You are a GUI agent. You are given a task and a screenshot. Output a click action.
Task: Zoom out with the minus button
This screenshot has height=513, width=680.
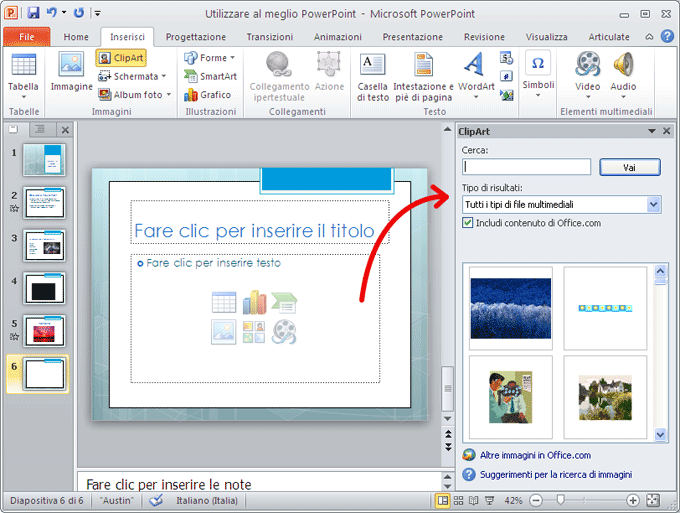tap(536, 500)
